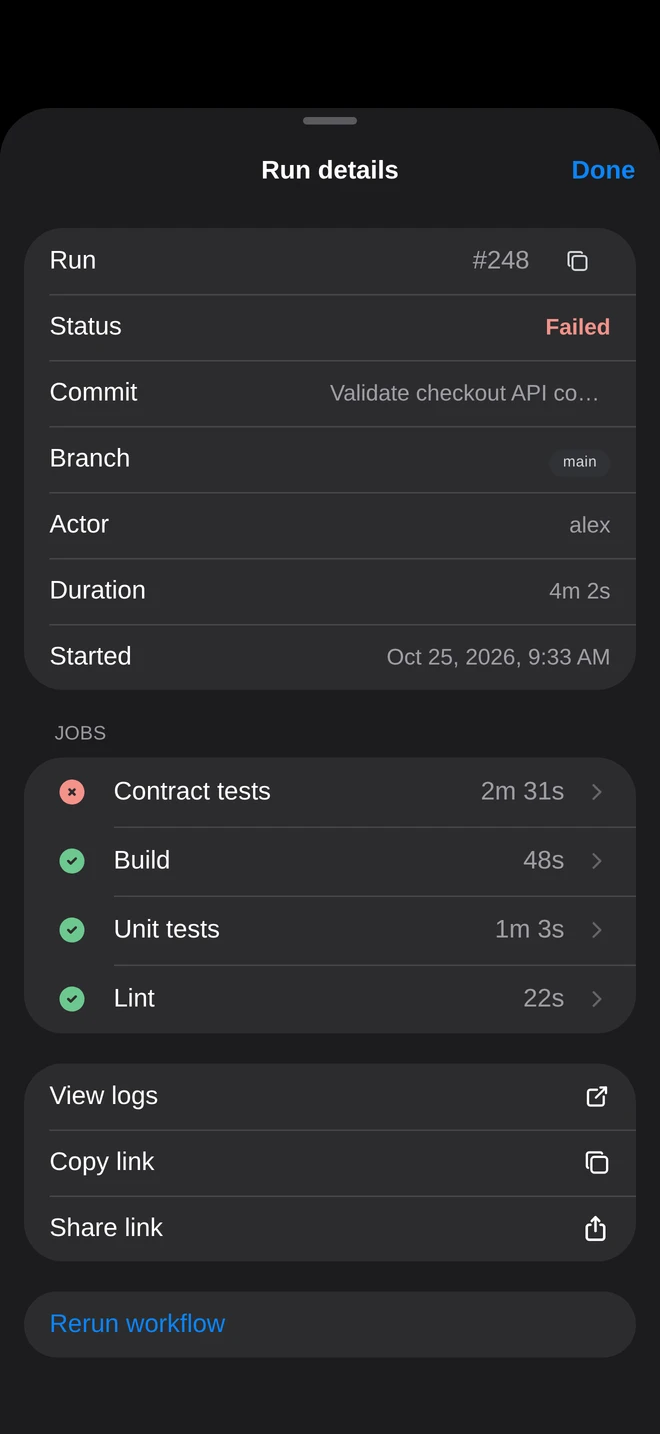Select the View logs row
The width and height of the screenshot is (660, 1434).
[330, 1097]
